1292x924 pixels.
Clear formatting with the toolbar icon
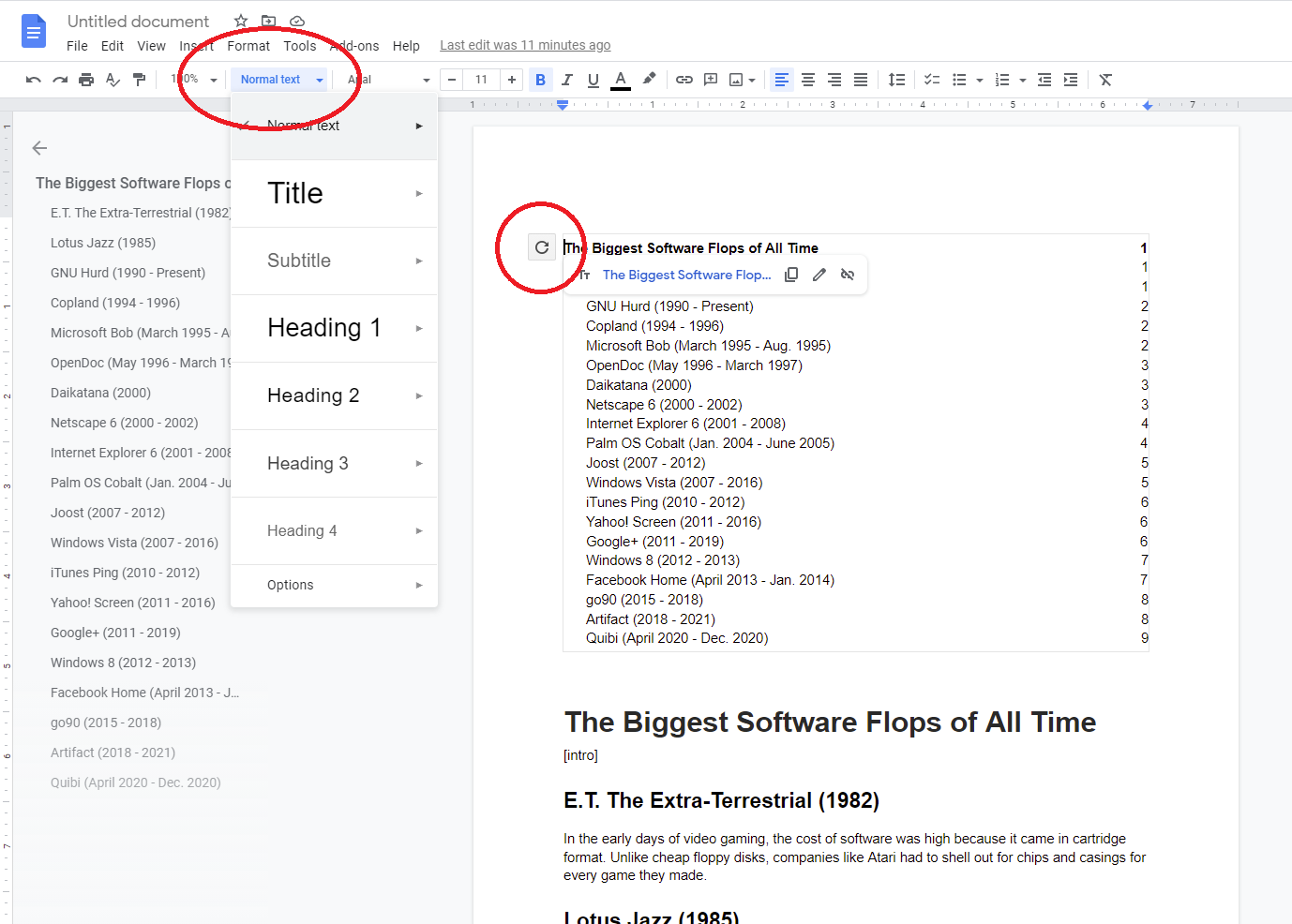1104,80
